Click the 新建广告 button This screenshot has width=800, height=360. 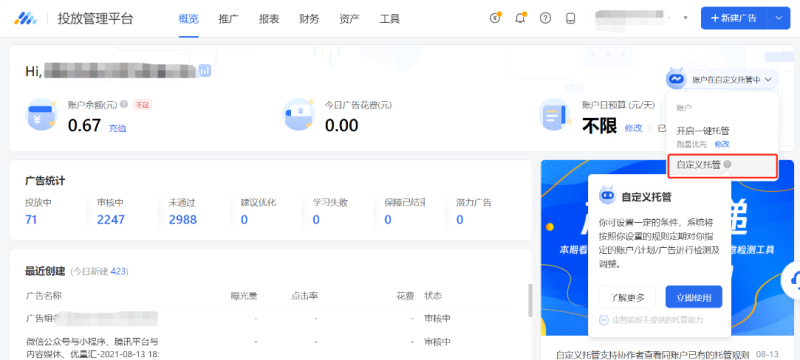pyautogui.click(x=734, y=18)
